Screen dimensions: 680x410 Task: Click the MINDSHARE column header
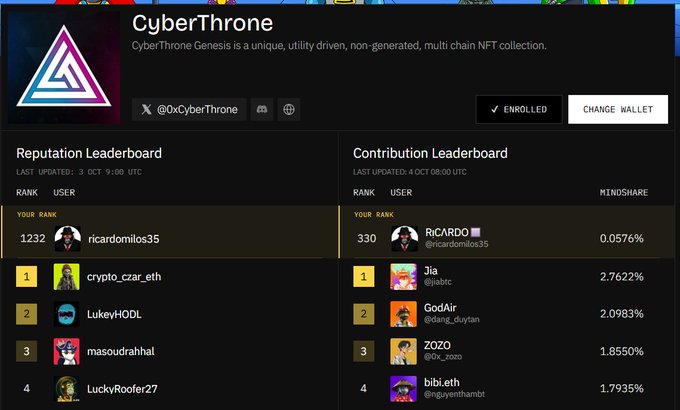(x=624, y=193)
